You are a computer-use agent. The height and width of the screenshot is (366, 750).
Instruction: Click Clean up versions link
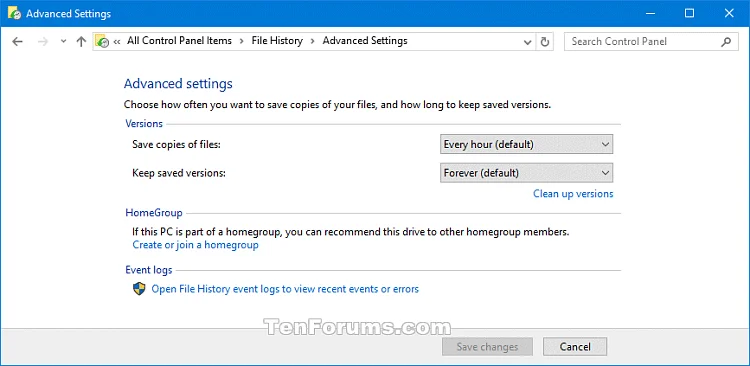(573, 194)
